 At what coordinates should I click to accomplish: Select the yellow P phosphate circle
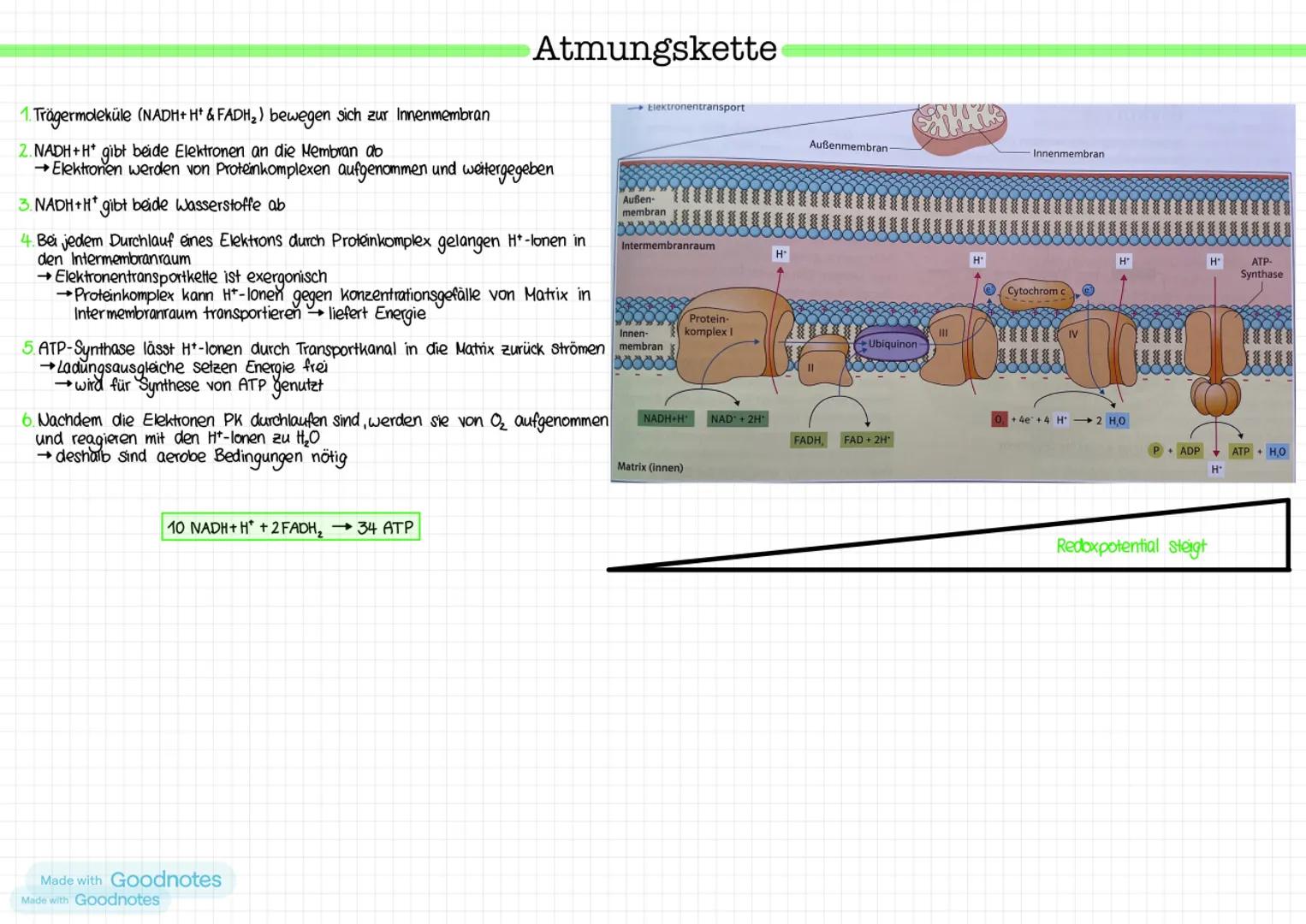click(1155, 450)
